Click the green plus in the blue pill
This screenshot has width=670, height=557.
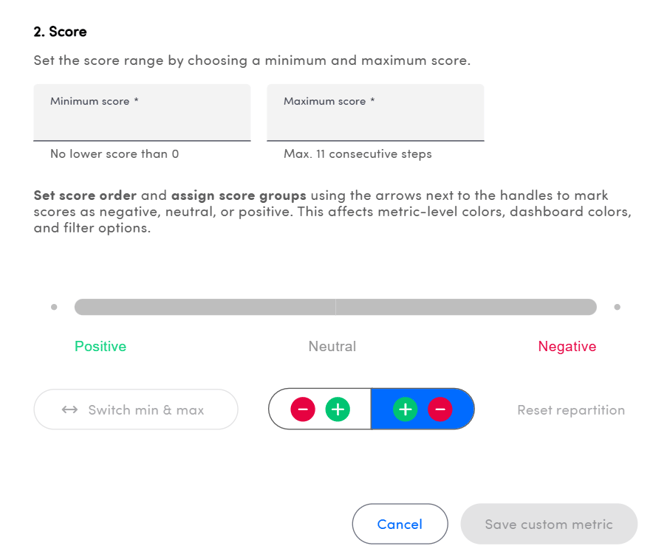coord(405,409)
